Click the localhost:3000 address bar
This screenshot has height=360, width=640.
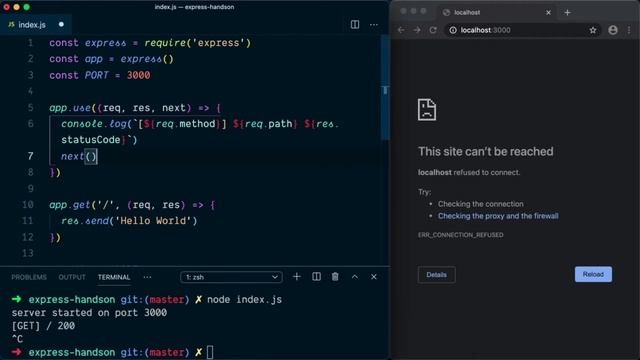[x=522, y=30]
